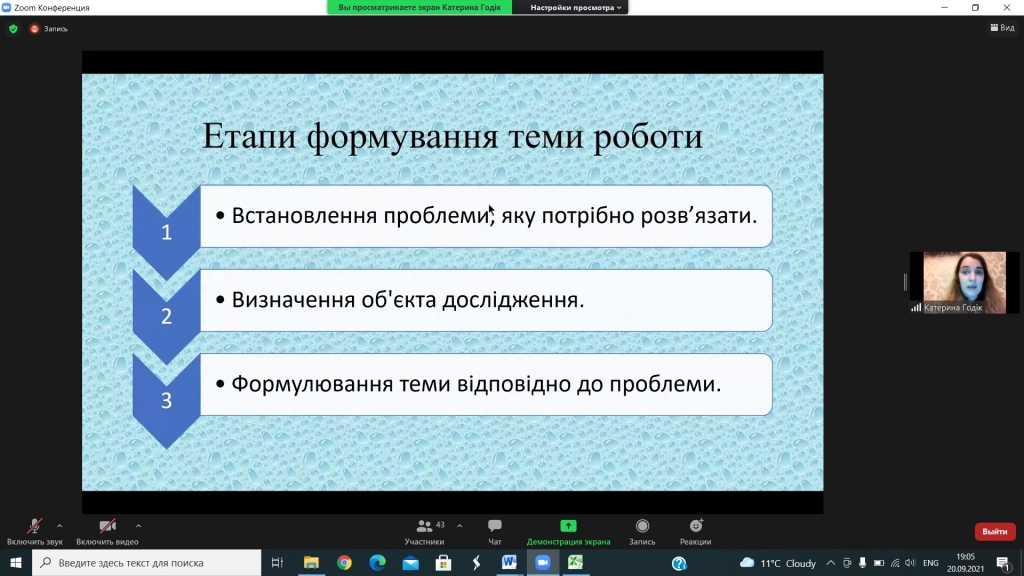Screen dimensions: 1024x576
Task: Open the Настройки просмотра dropdown
Action: (574, 7)
